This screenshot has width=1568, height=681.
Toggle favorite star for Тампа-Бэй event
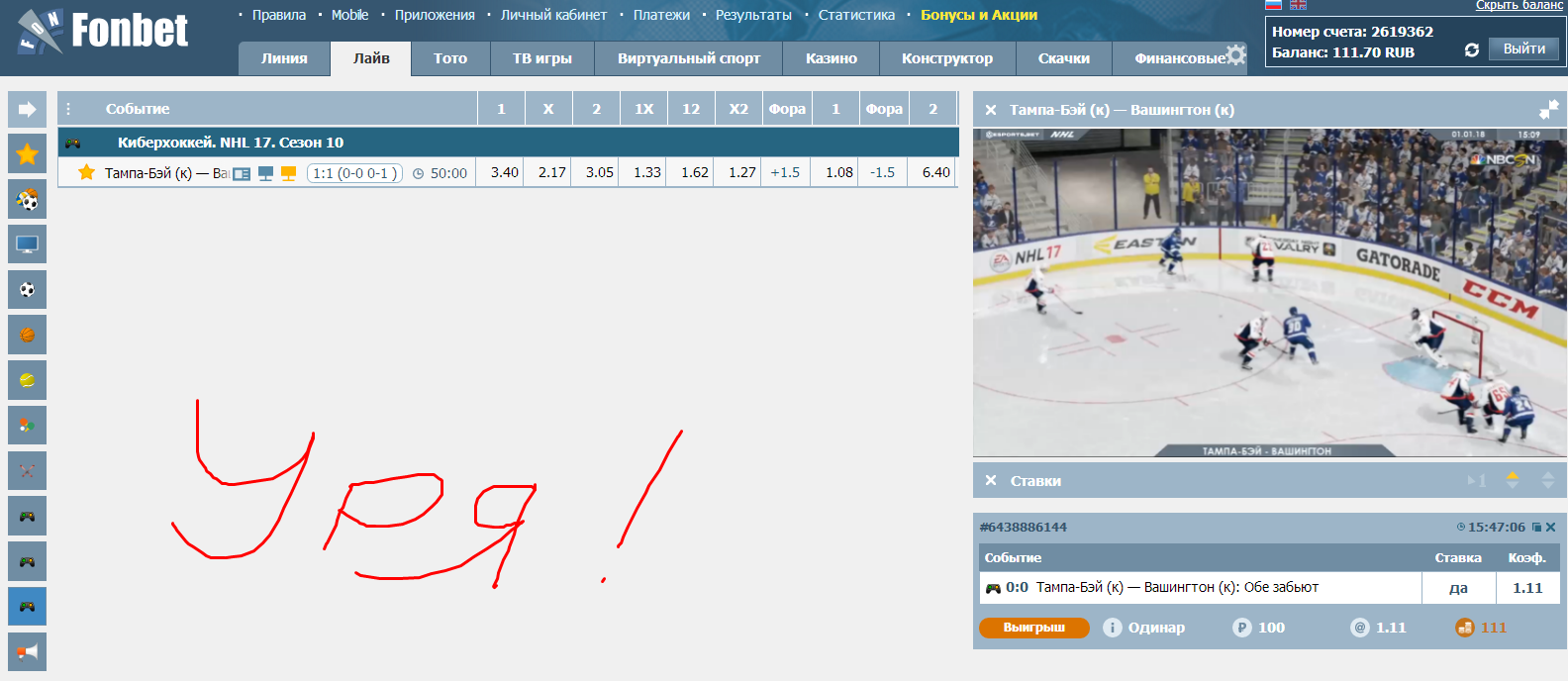click(87, 172)
